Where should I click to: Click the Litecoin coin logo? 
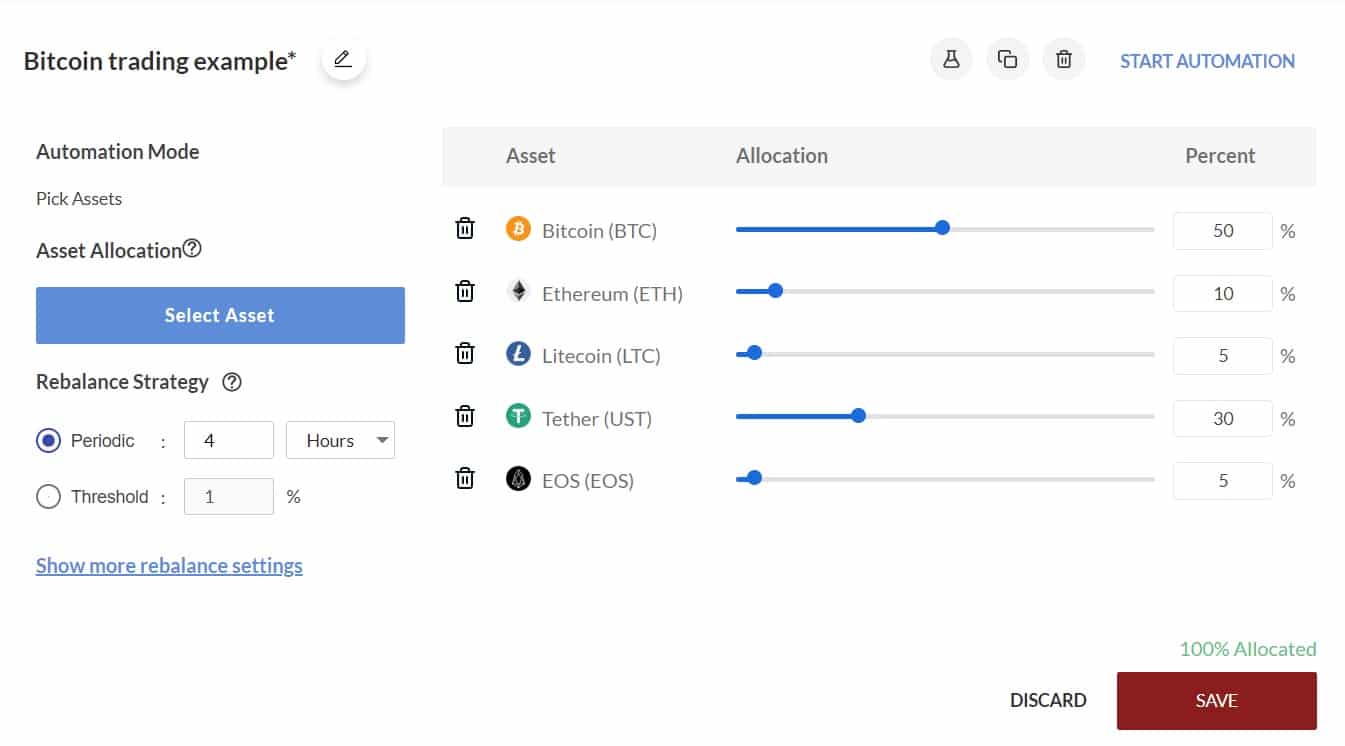(x=518, y=354)
